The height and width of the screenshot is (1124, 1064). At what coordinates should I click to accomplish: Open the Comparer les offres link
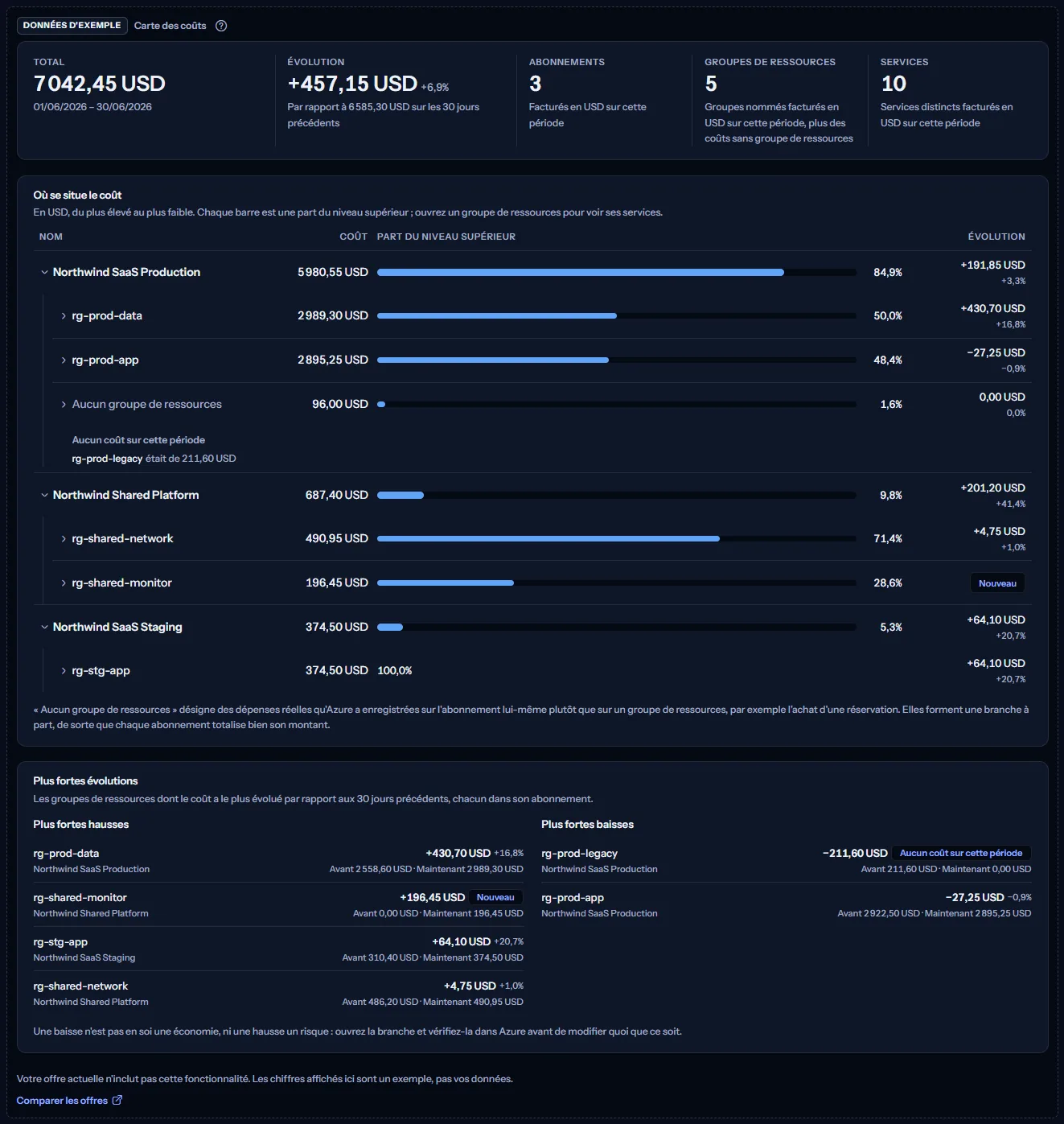coord(62,1100)
